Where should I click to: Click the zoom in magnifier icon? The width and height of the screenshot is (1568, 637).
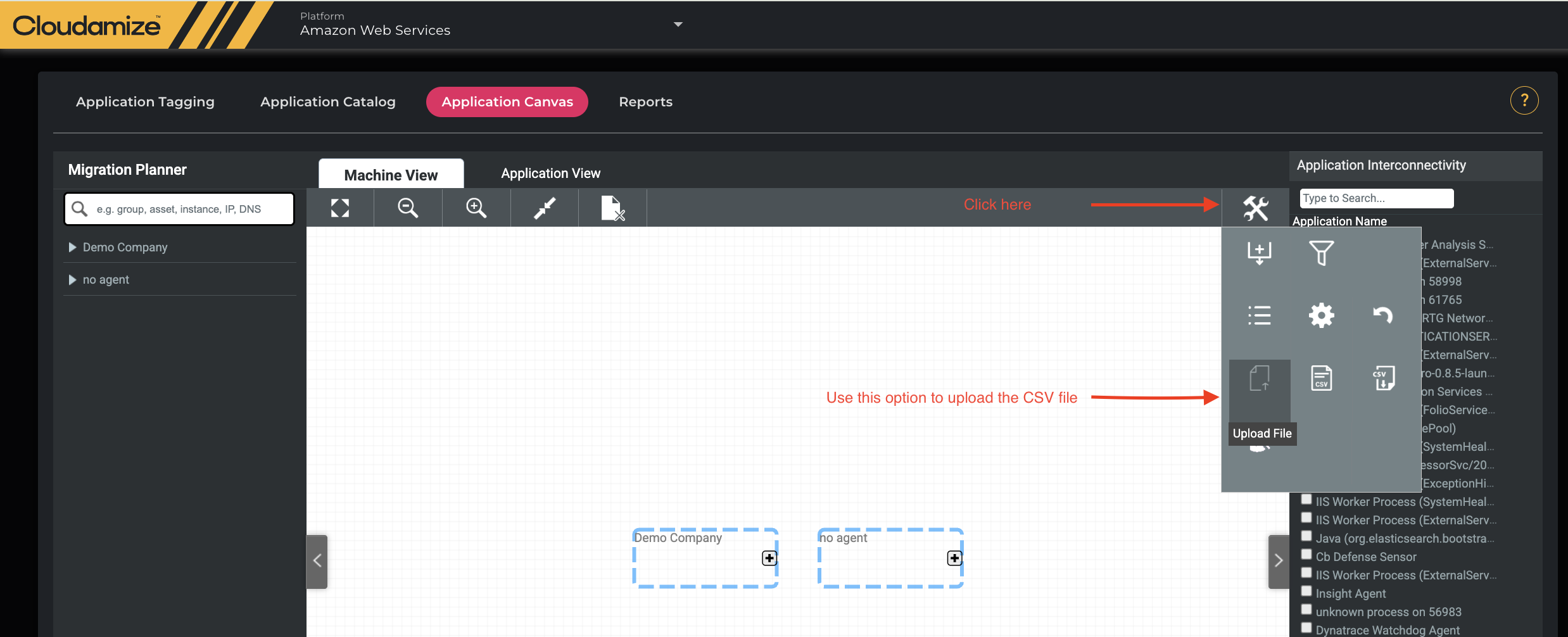click(x=476, y=208)
